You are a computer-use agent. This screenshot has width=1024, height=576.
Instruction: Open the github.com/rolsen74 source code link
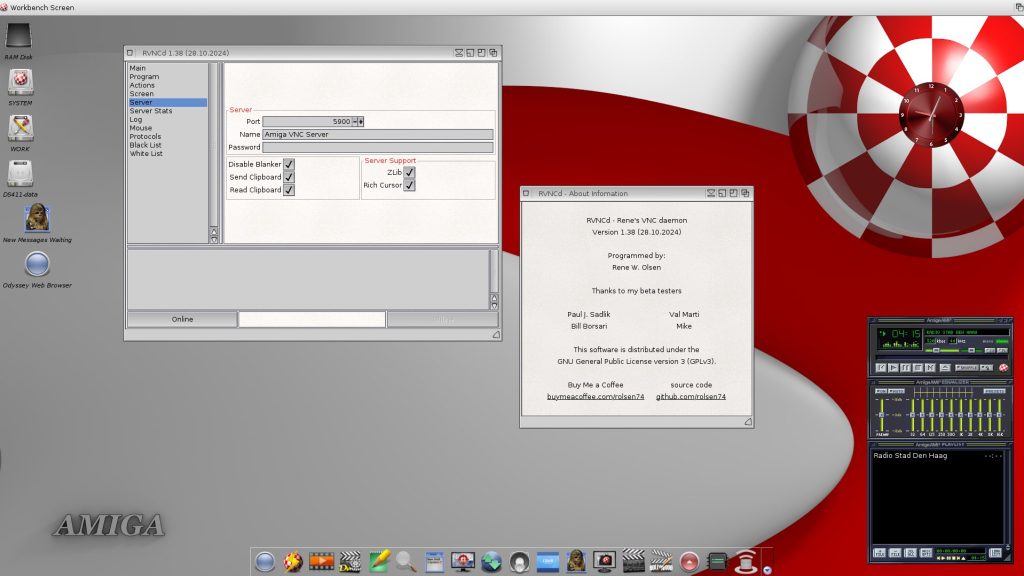point(691,396)
